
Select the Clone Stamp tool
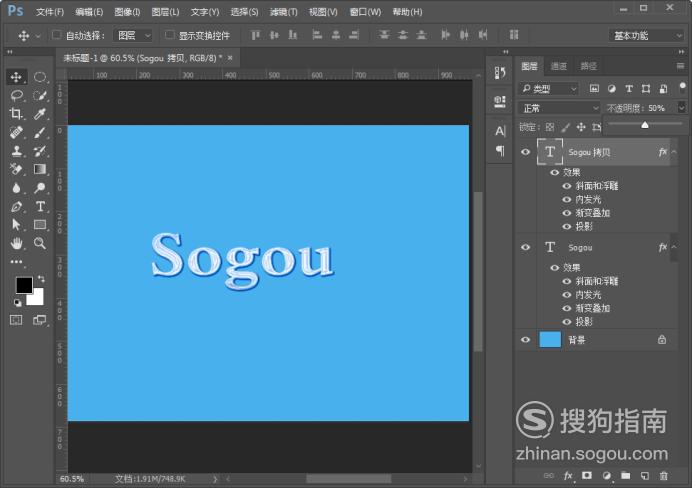(16, 151)
